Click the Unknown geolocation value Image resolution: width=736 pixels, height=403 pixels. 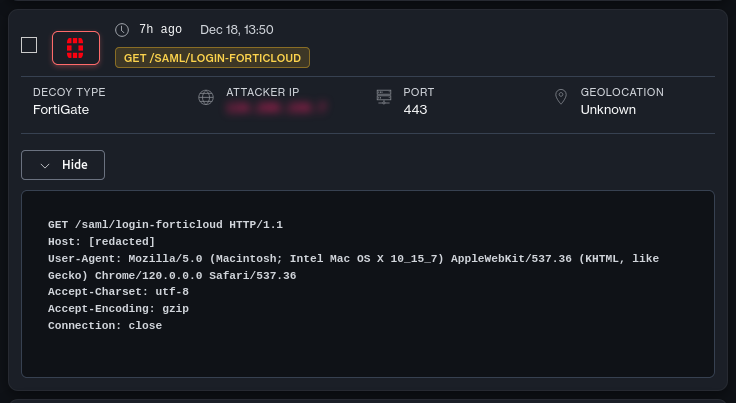click(608, 110)
